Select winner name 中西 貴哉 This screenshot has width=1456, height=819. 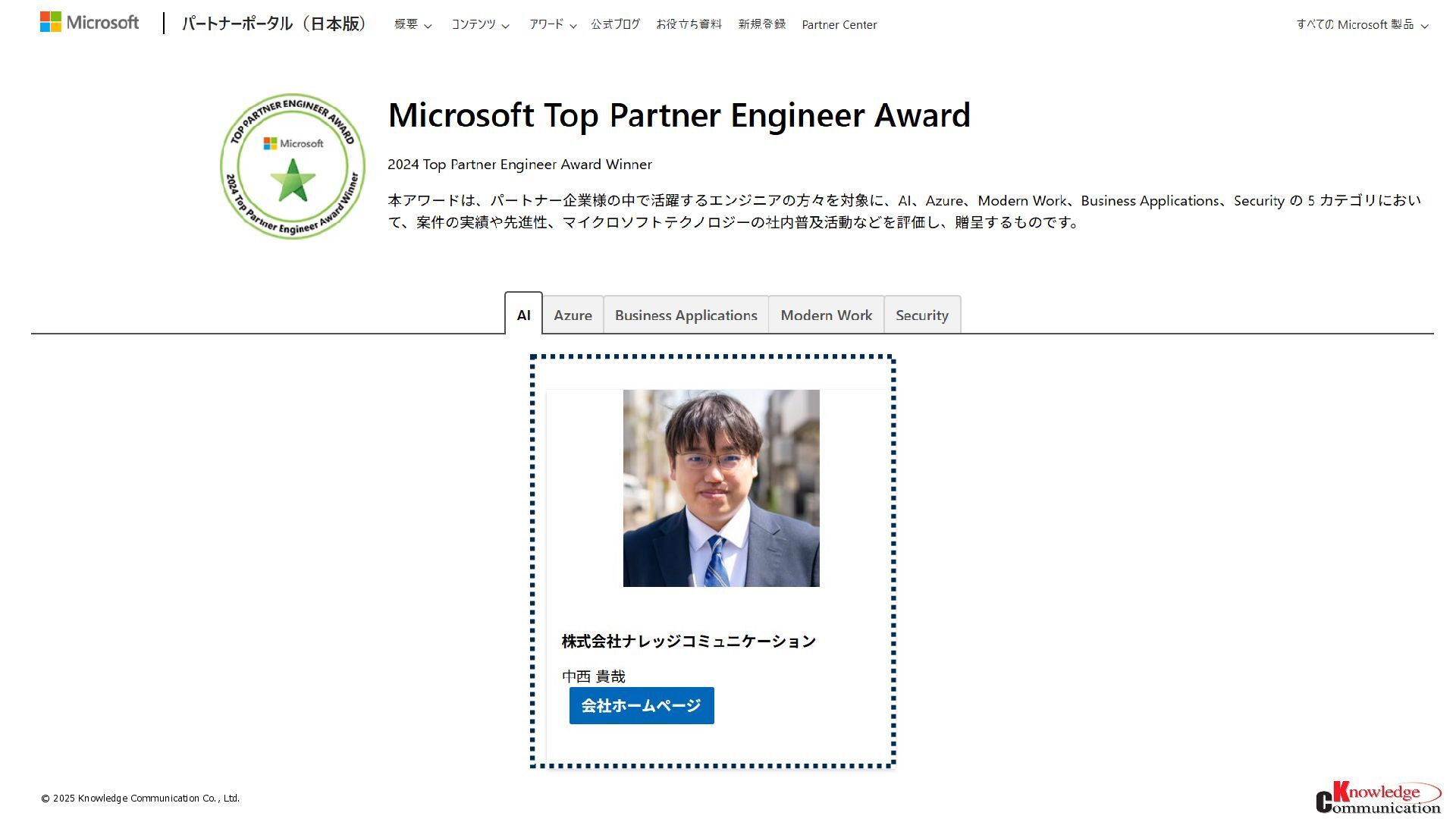(x=594, y=676)
